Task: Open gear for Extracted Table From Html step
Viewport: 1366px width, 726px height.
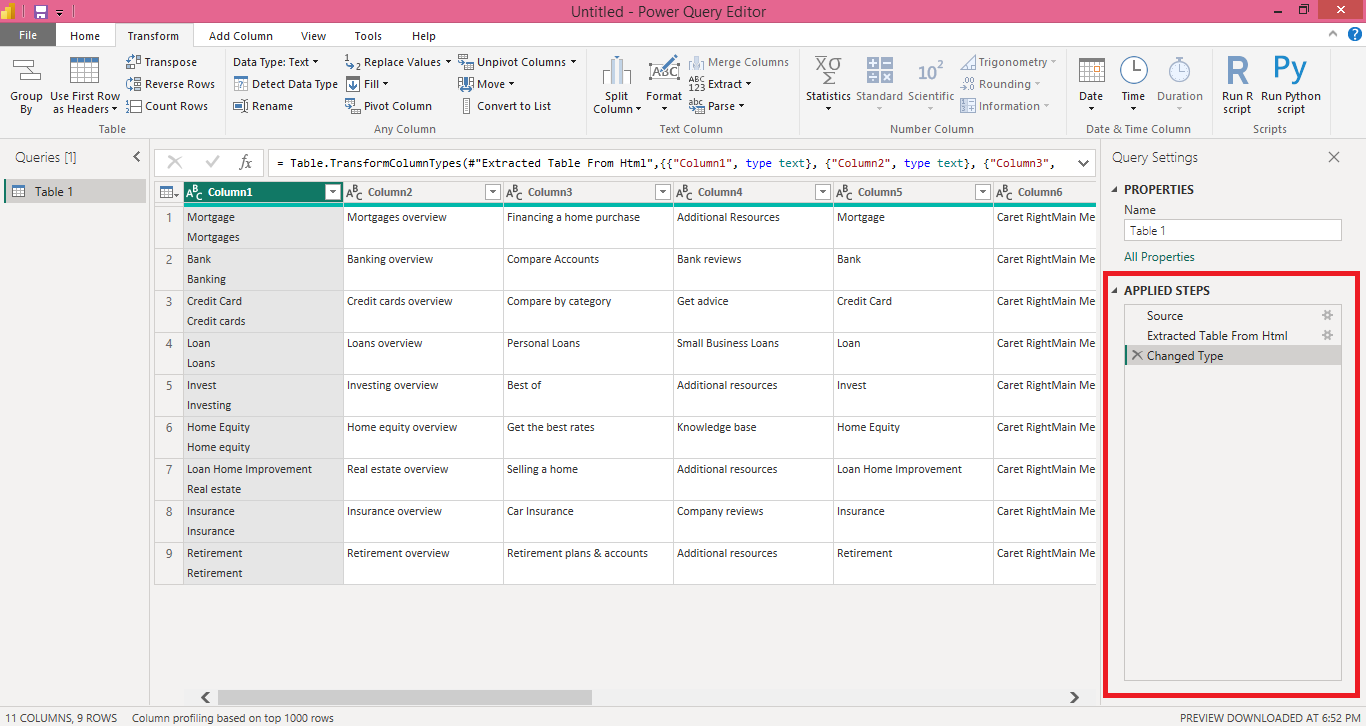Action: [x=1328, y=335]
